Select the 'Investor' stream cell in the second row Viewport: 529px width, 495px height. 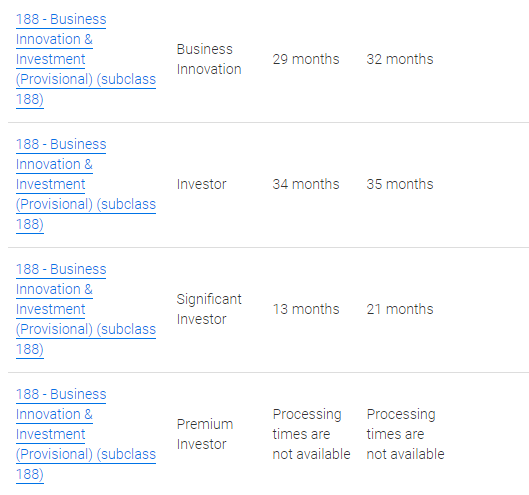click(x=201, y=184)
